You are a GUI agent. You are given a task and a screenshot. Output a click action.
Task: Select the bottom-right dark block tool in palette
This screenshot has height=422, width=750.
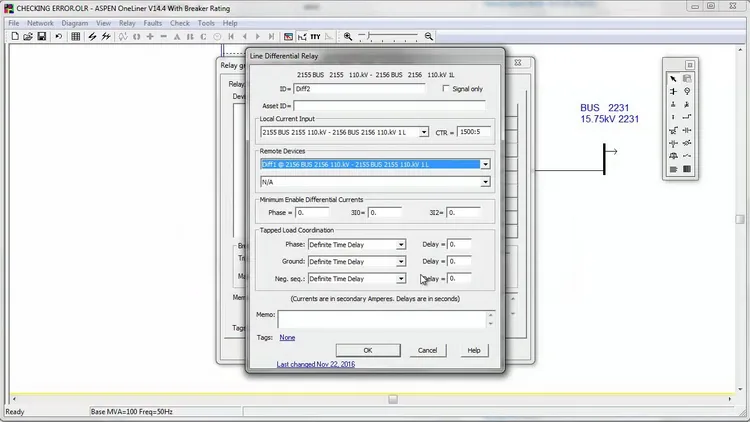tap(687, 169)
